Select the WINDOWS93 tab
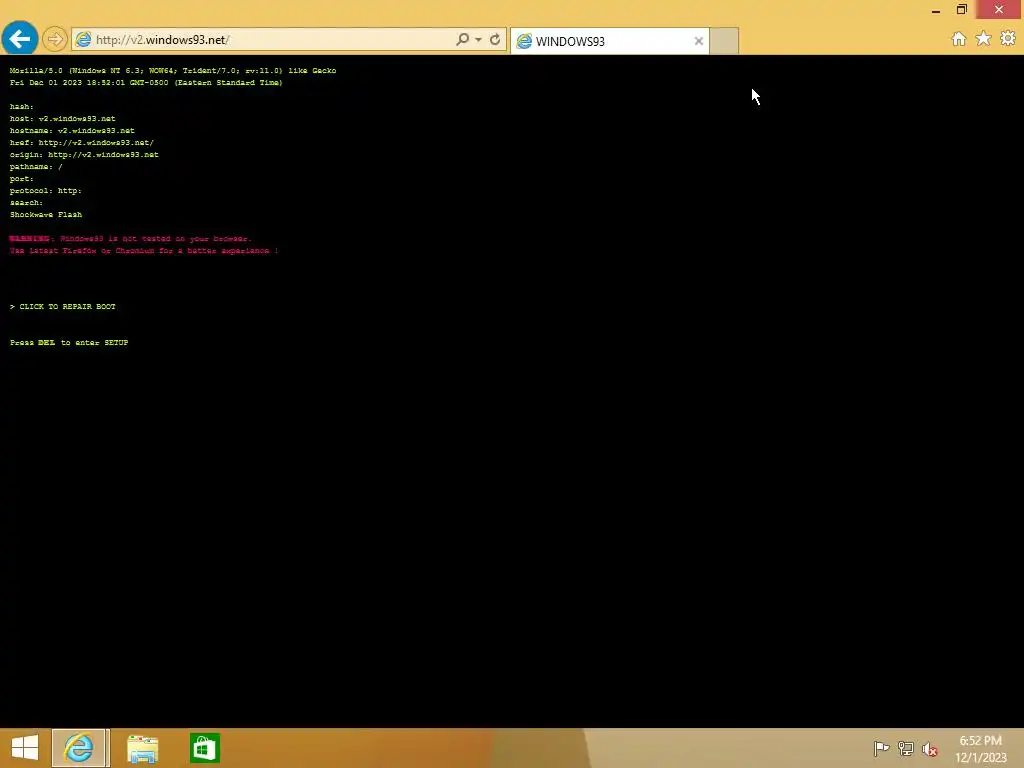This screenshot has width=1024, height=768. point(609,41)
